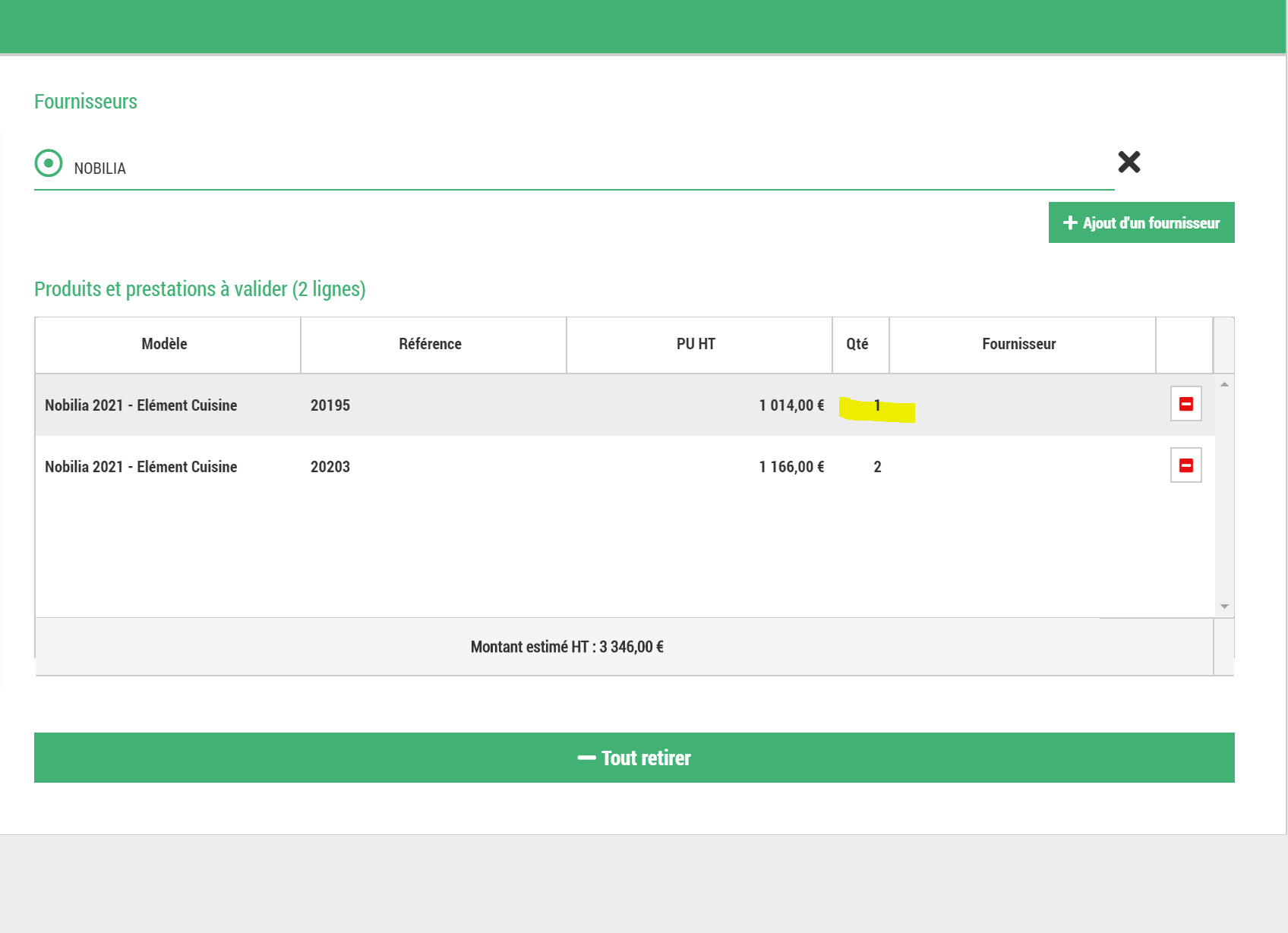Screen dimensions: 1288x933
Task: Click the Qté column header
Action: (x=857, y=344)
